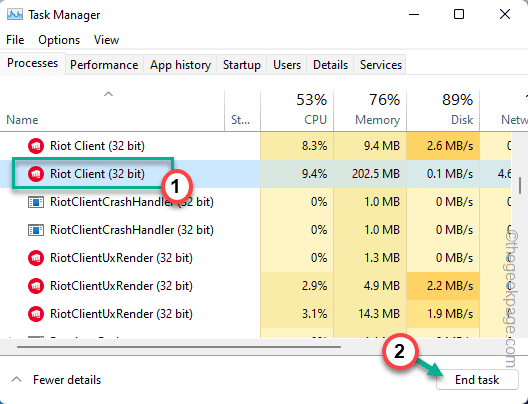Collapse view with Fewer details
The width and height of the screenshot is (528, 404).
[x=57, y=380]
